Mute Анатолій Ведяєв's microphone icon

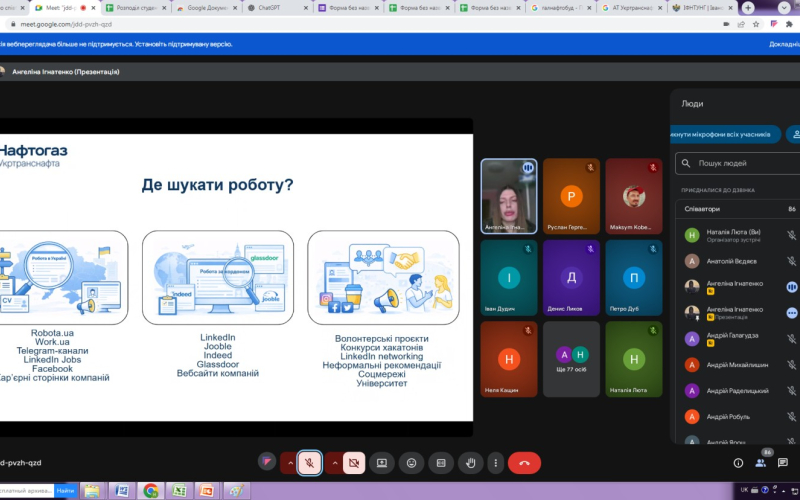(791, 261)
